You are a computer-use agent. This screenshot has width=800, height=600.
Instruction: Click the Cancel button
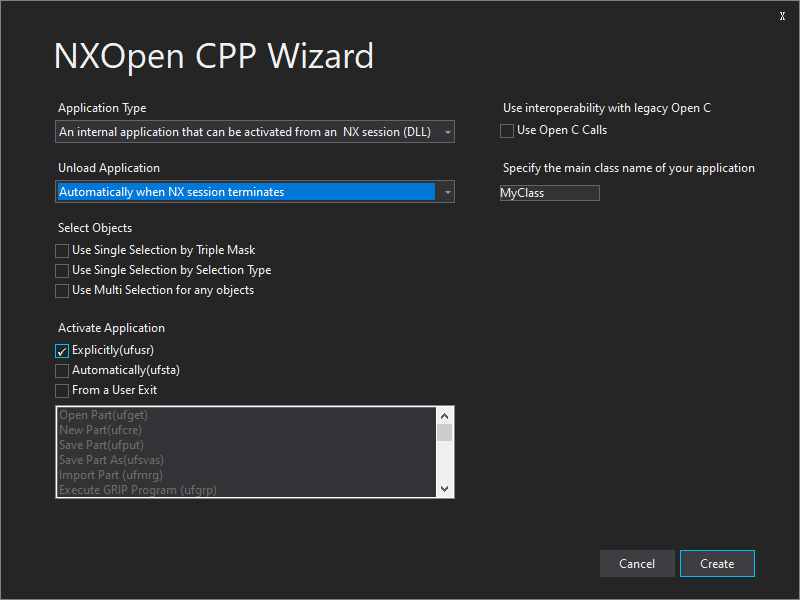pos(637,563)
